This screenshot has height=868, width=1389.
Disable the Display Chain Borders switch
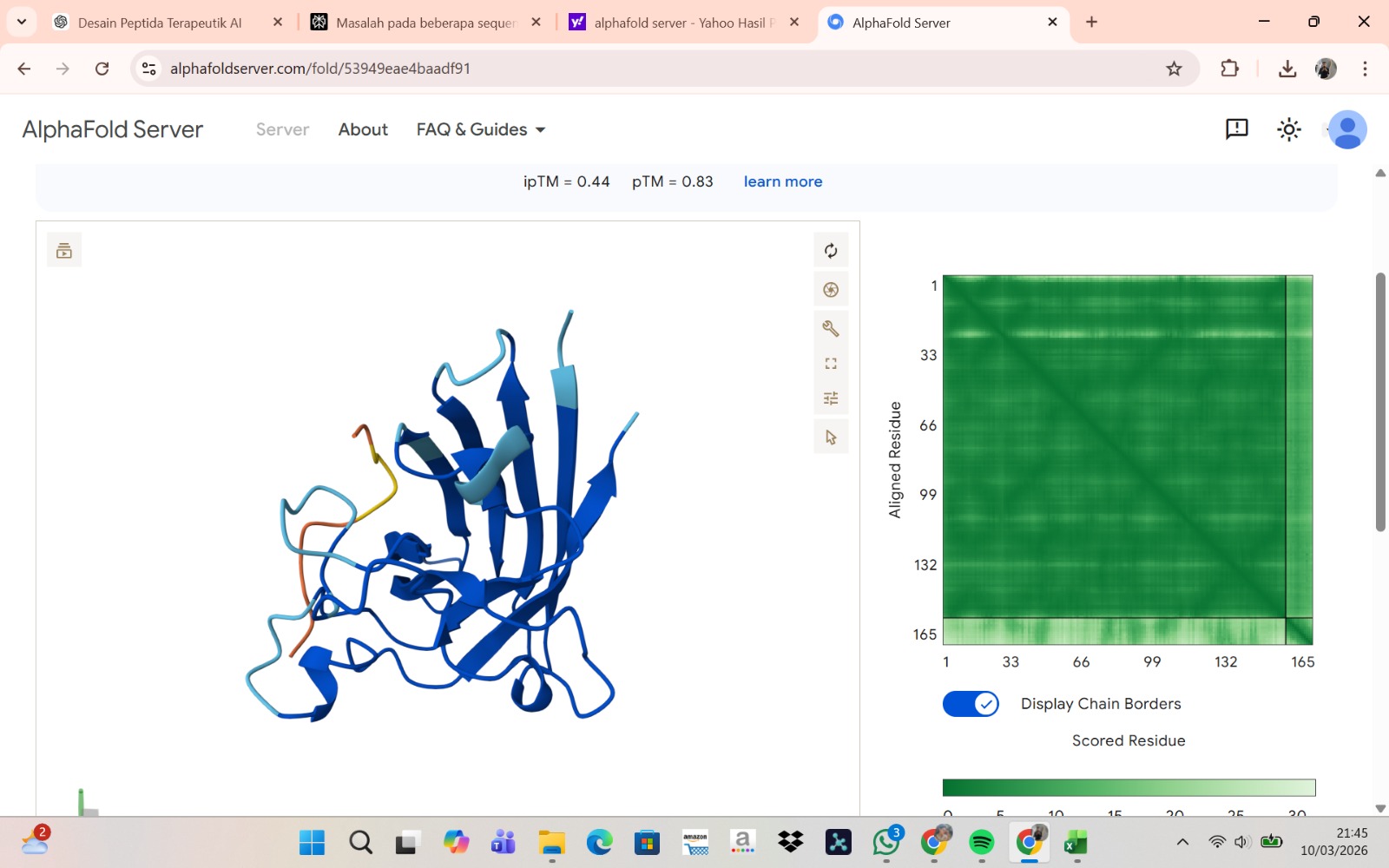(971, 704)
